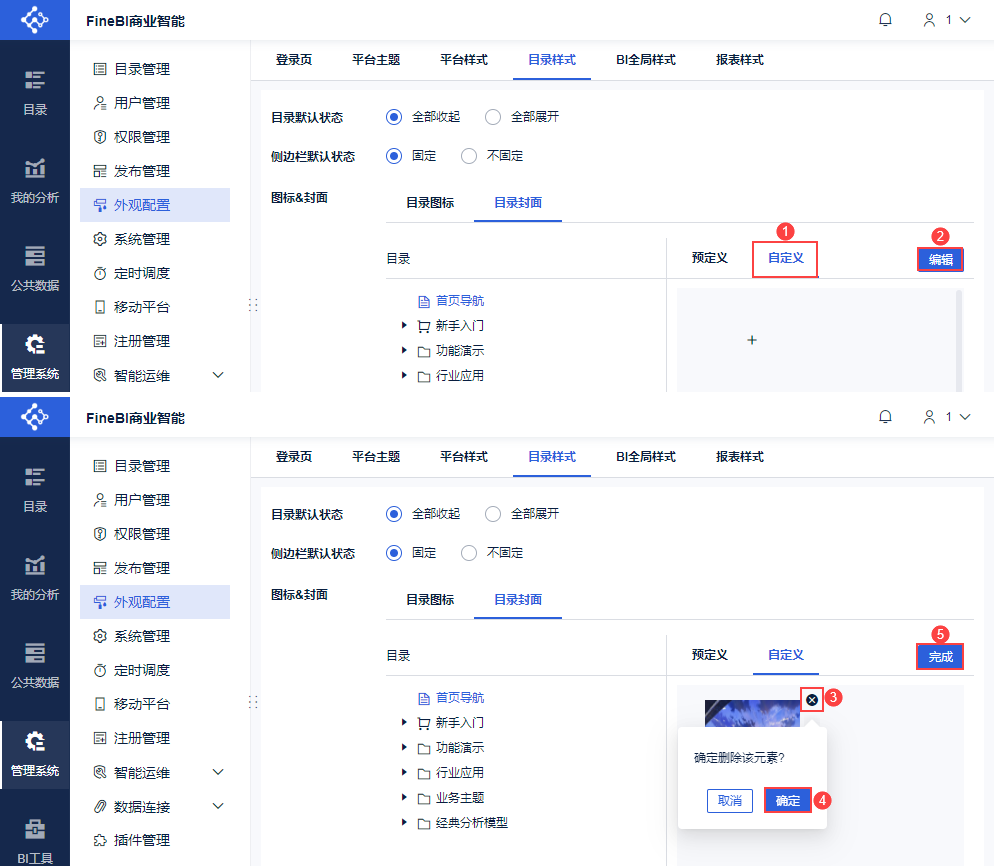This screenshot has width=994, height=866.
Task: Switch to 目录图标 sub-tab in top screenshot
Action: click(430, 203)
